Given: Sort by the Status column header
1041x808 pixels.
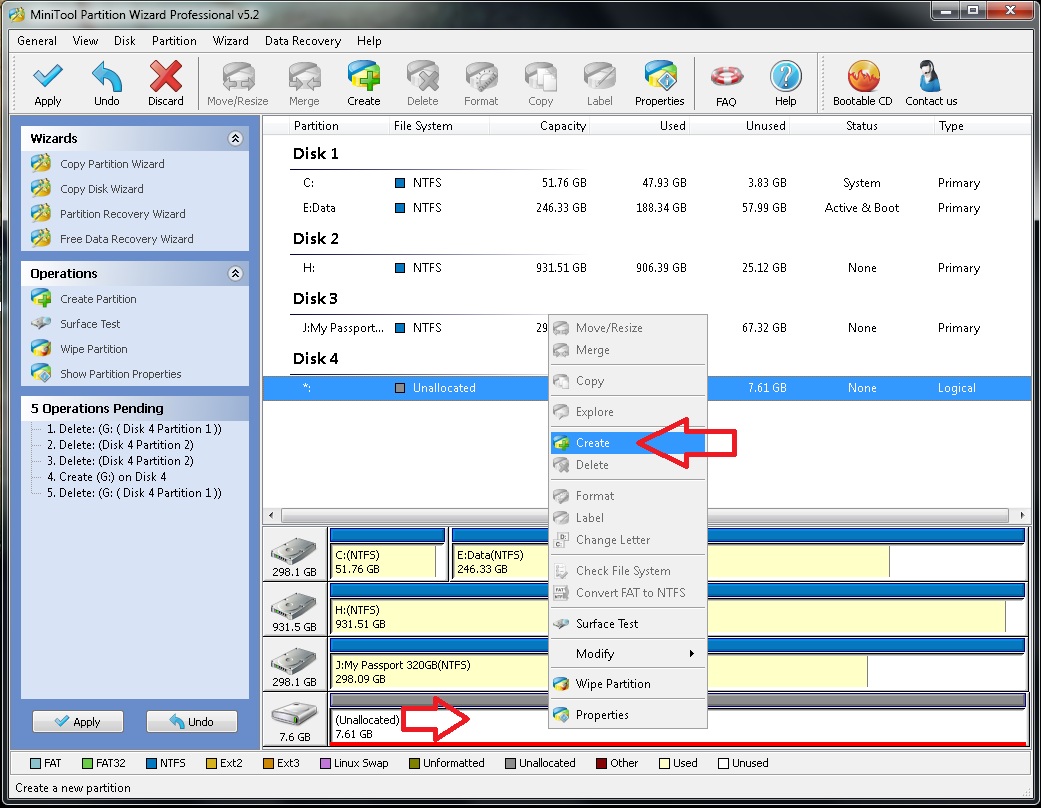Looking at the screenshot, I should point(862,126).
